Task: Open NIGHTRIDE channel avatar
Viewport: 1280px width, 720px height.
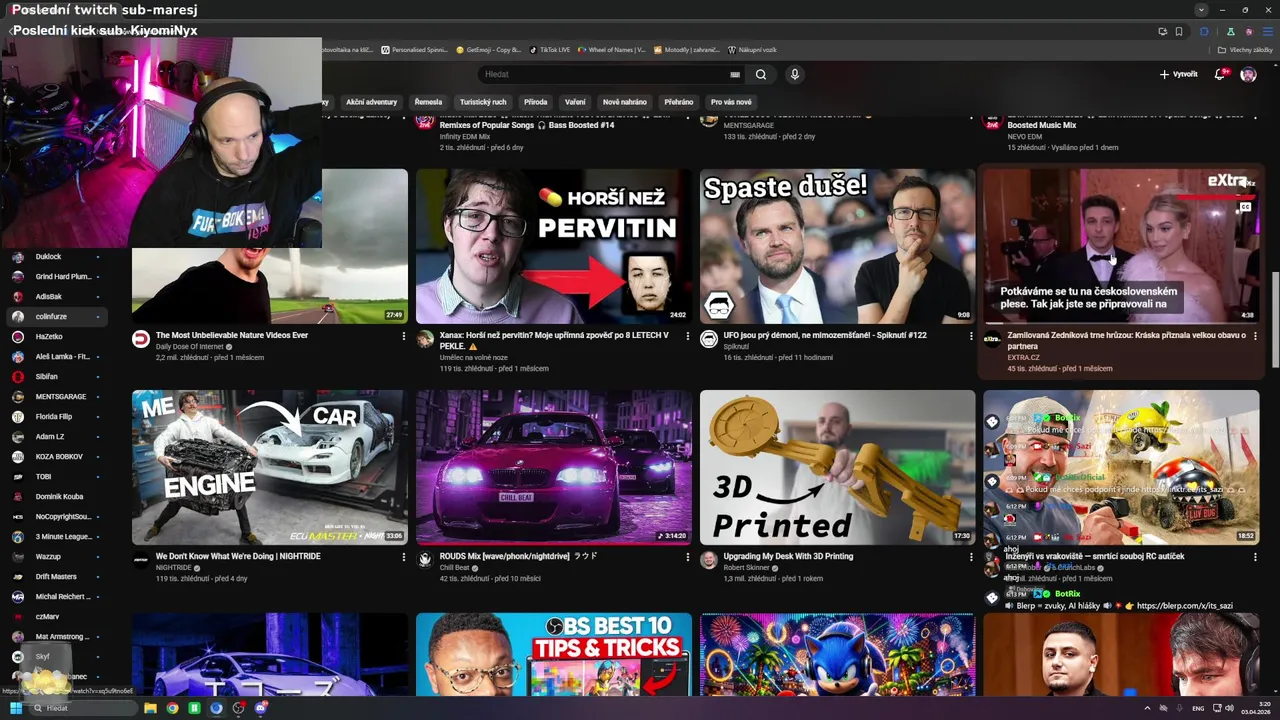Action: (141, 560)
